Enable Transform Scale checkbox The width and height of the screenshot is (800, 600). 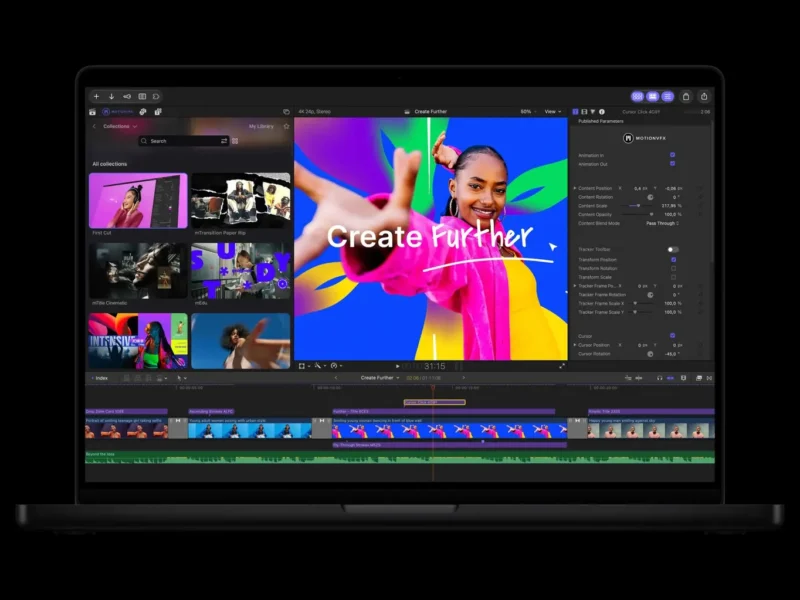(673, 277)
